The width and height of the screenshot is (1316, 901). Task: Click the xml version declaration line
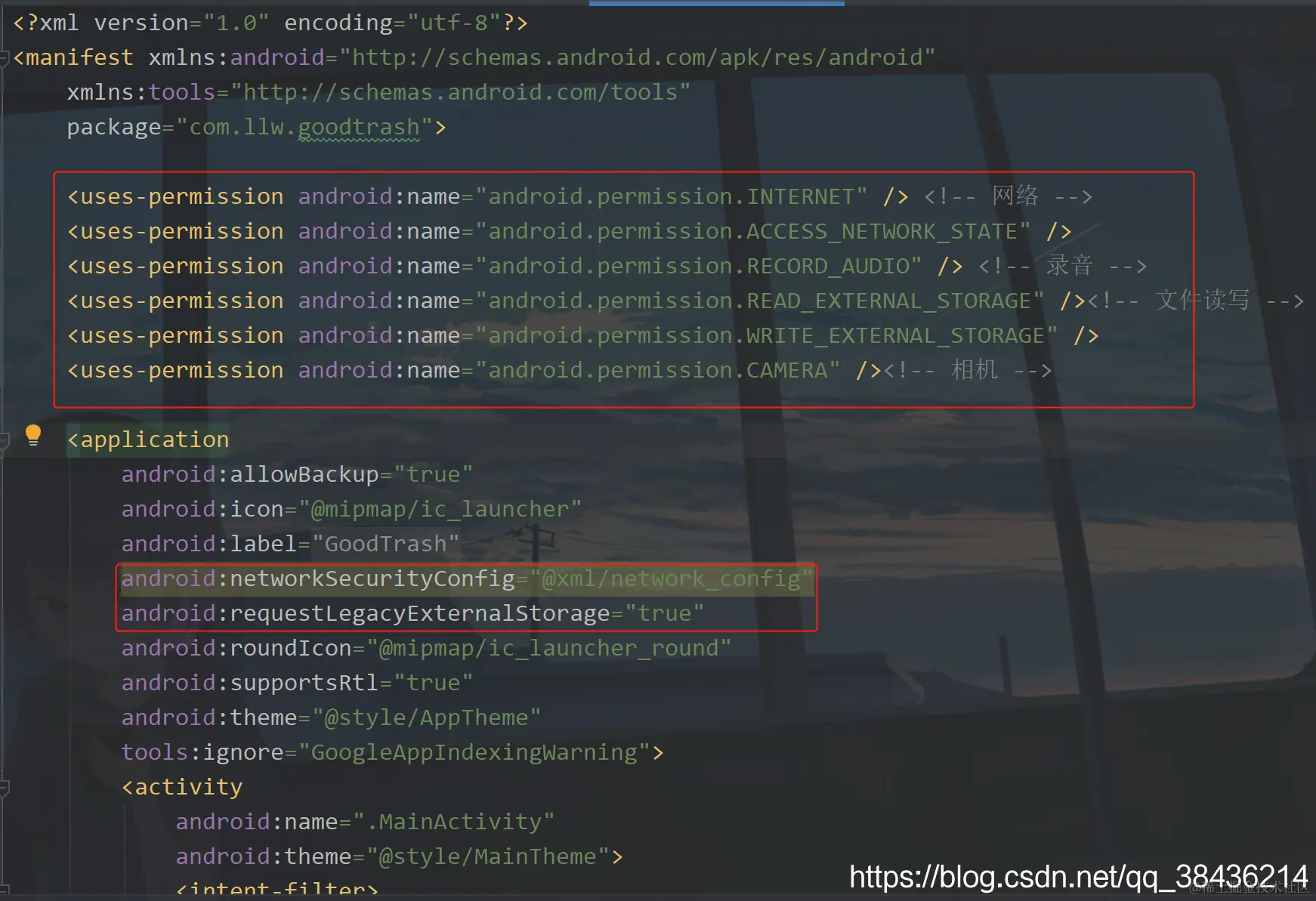[270, 23]
